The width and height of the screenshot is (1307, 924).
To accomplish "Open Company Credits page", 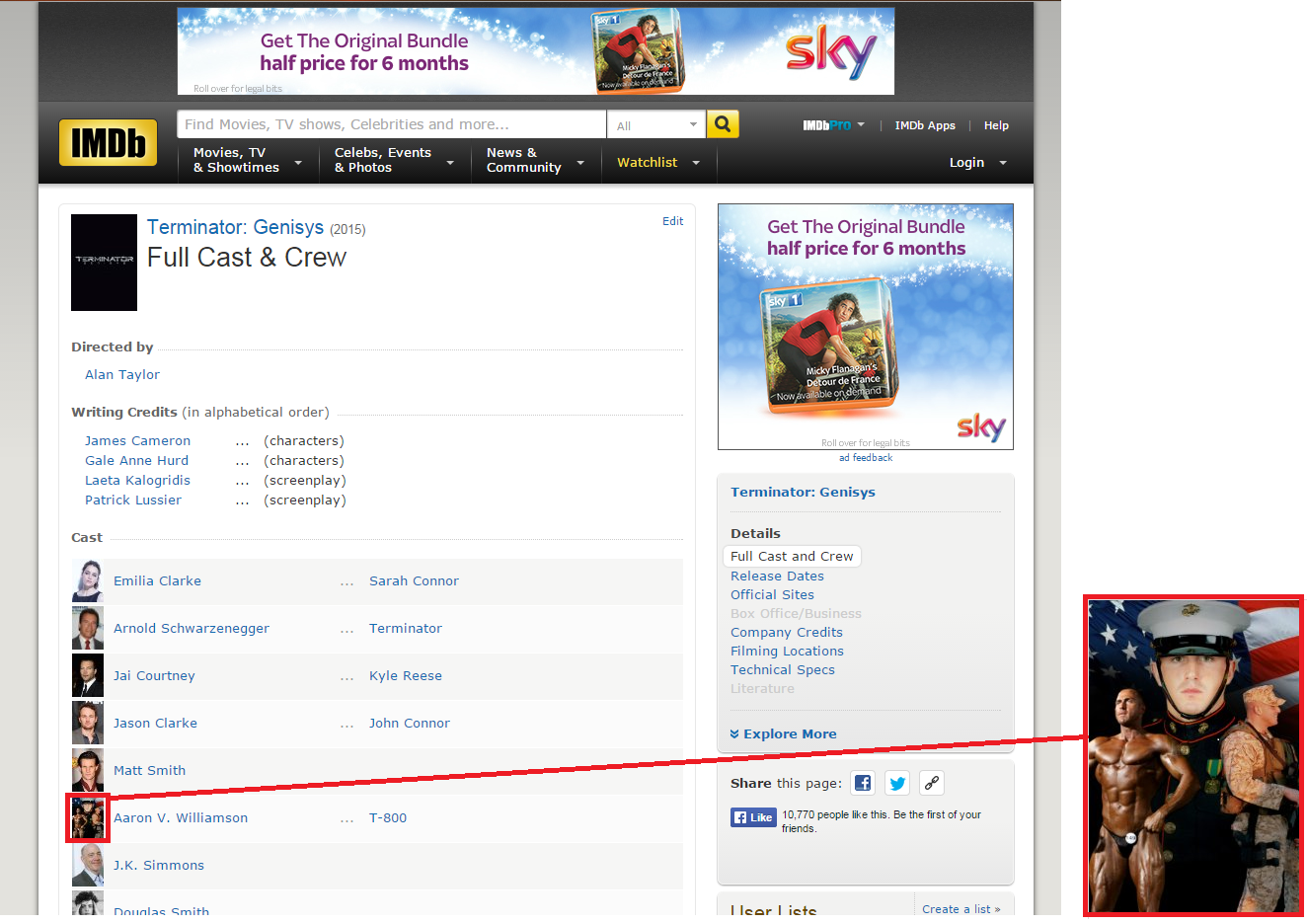I will 787,632.
